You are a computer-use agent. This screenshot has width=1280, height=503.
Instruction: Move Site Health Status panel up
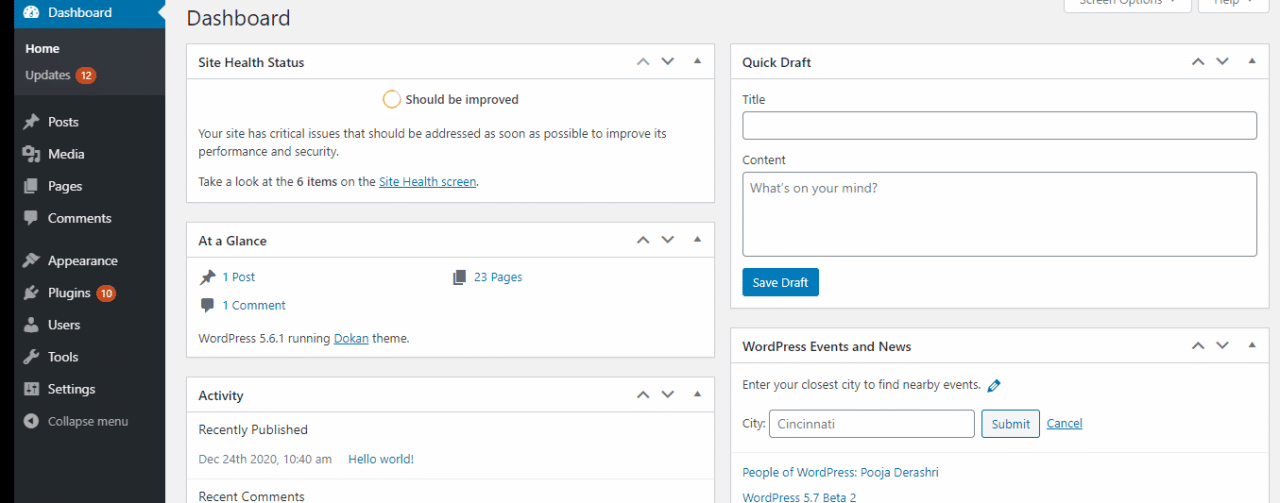pyautogui.click(x=644, y=61)
